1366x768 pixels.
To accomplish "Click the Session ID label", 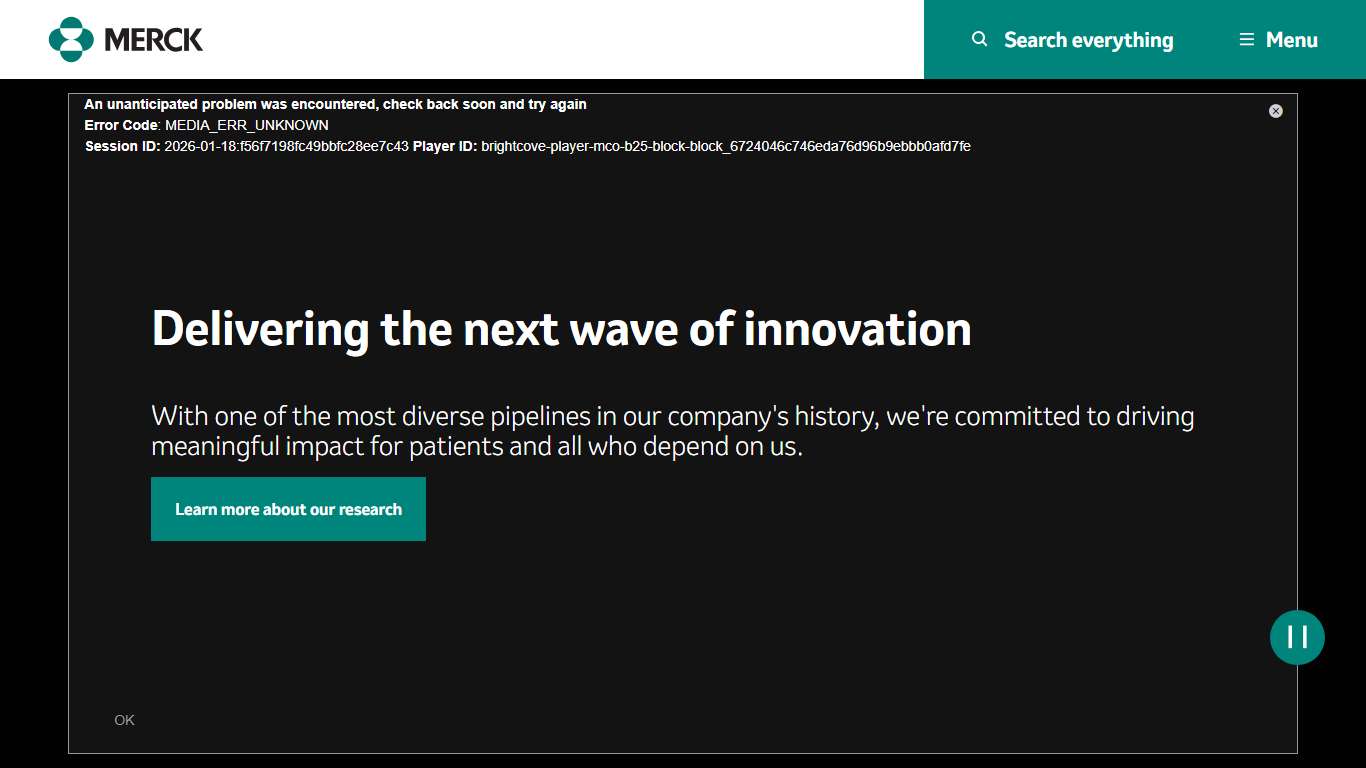I will pyautogui.click(x=121, y=146).
